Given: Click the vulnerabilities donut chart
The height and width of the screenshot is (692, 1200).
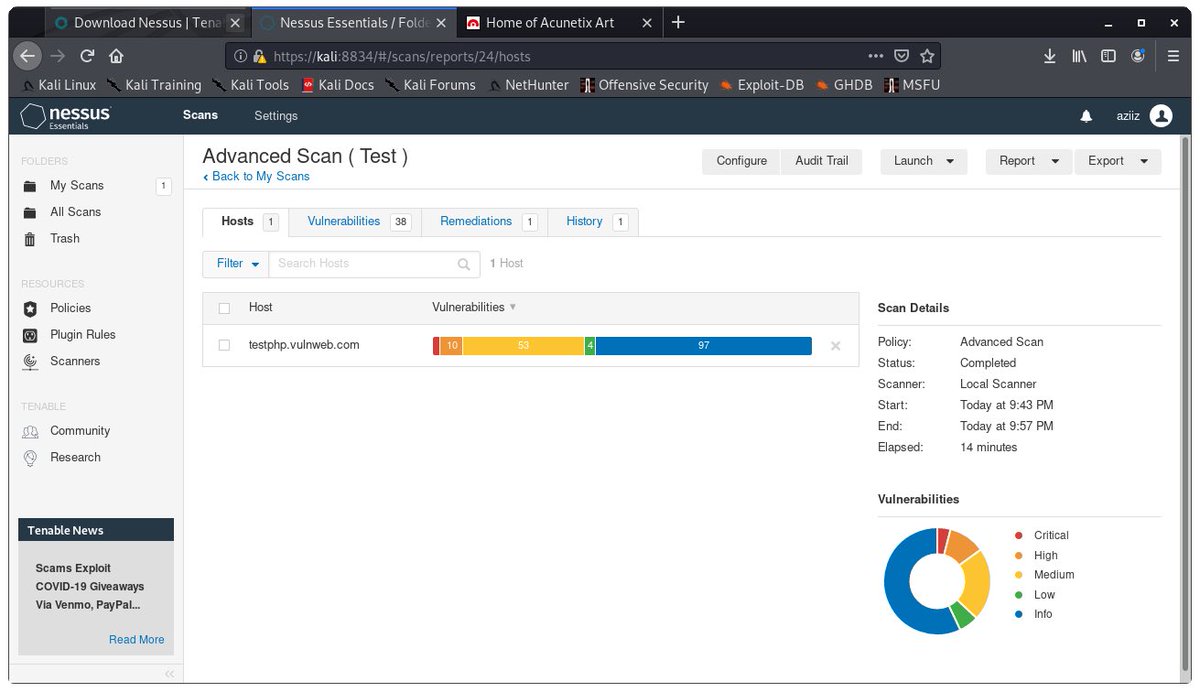Looking at the screenshot, I should [x=937, y=581].
